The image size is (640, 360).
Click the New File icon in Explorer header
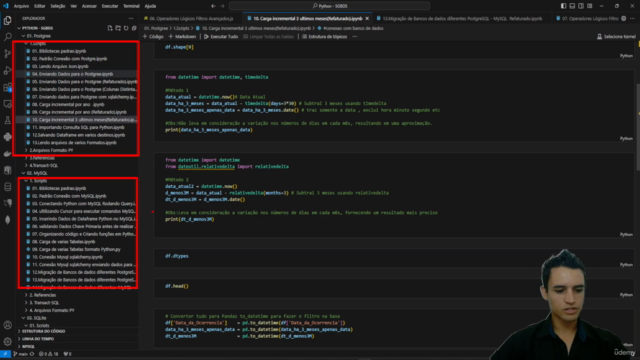(x=110, y=28)
